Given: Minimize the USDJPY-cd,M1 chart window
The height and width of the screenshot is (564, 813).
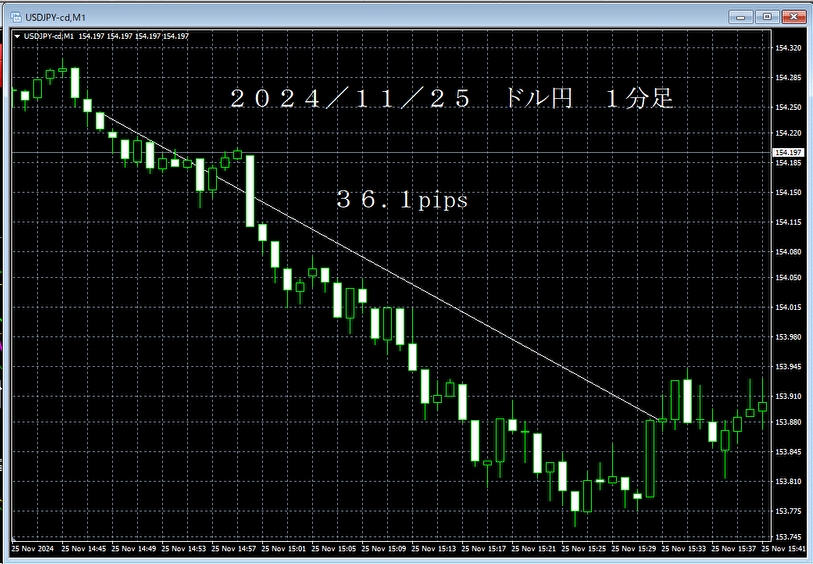Looking at the screenshot, I should (x=740, y=17).
